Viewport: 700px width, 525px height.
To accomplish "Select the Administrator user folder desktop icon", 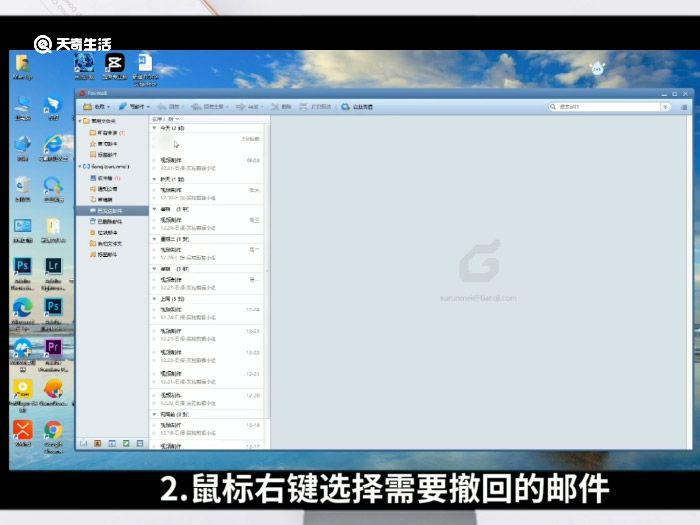I will click(23, 67).
